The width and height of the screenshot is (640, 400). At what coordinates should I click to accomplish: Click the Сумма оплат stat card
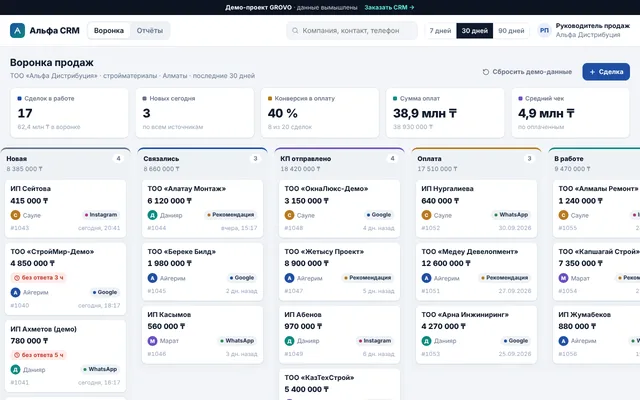coord(445,113)
